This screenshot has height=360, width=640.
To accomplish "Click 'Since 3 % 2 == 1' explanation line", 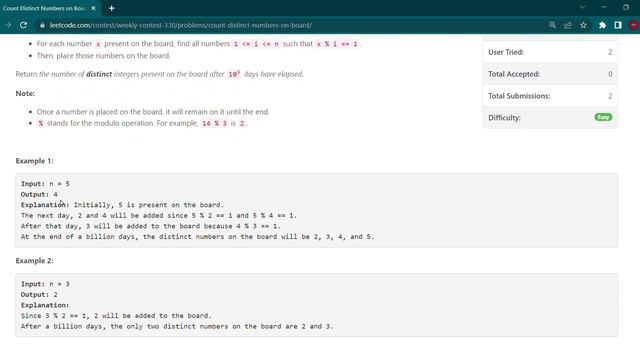I will coord(116,316).
